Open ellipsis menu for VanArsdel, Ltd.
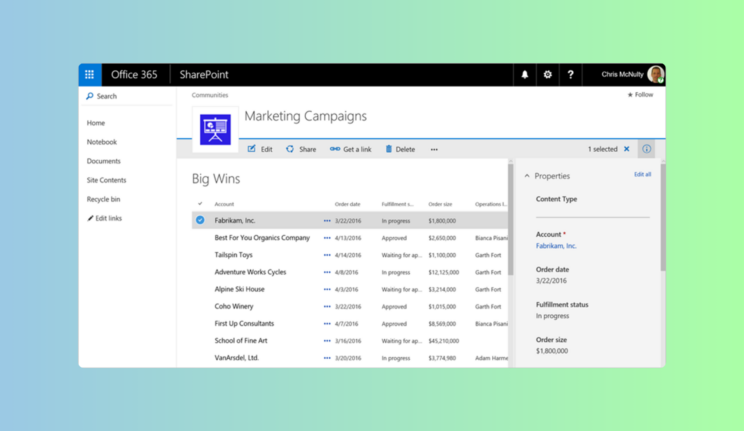 point(327,358)
